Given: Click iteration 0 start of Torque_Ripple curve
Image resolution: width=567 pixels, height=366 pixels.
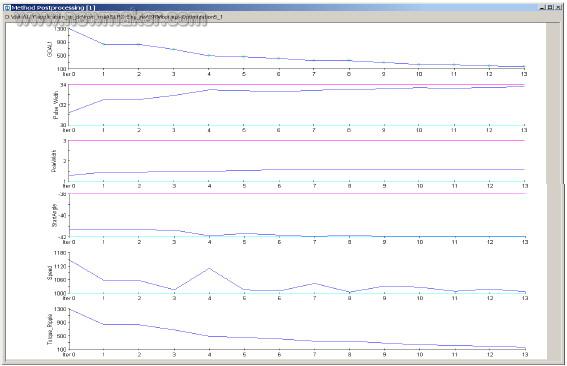Looking at the screenshot, I should click(x=69, y=309).
